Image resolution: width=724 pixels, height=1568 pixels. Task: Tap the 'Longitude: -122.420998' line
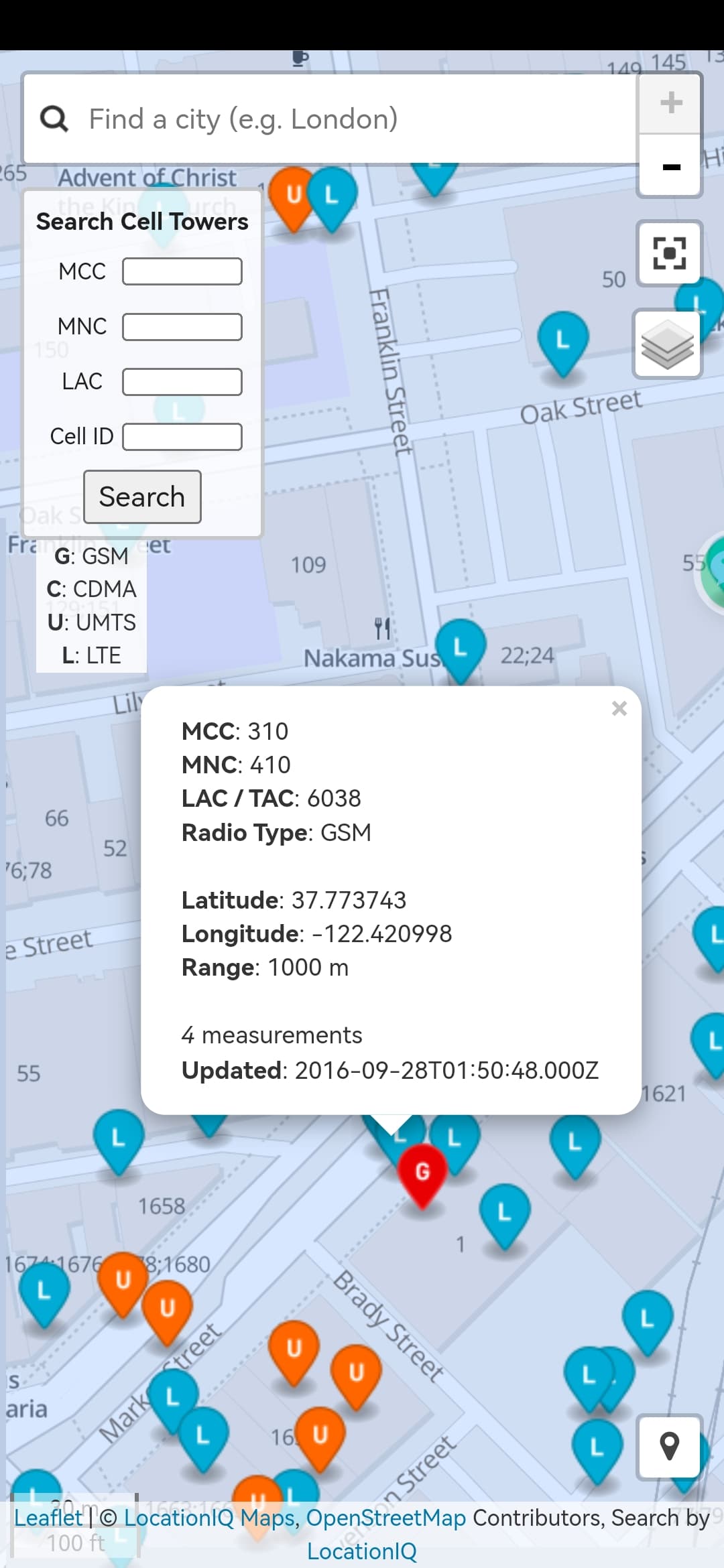[x=317, y=934]
